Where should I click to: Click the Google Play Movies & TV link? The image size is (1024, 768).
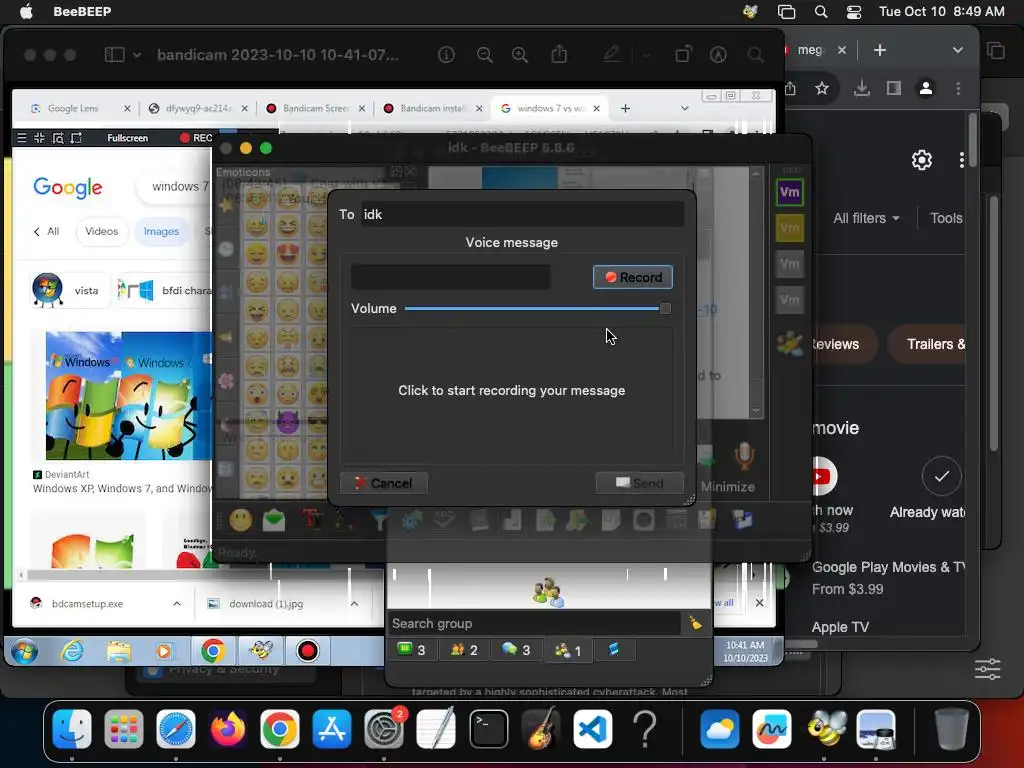pyautogui.click(x=889, y=568)
